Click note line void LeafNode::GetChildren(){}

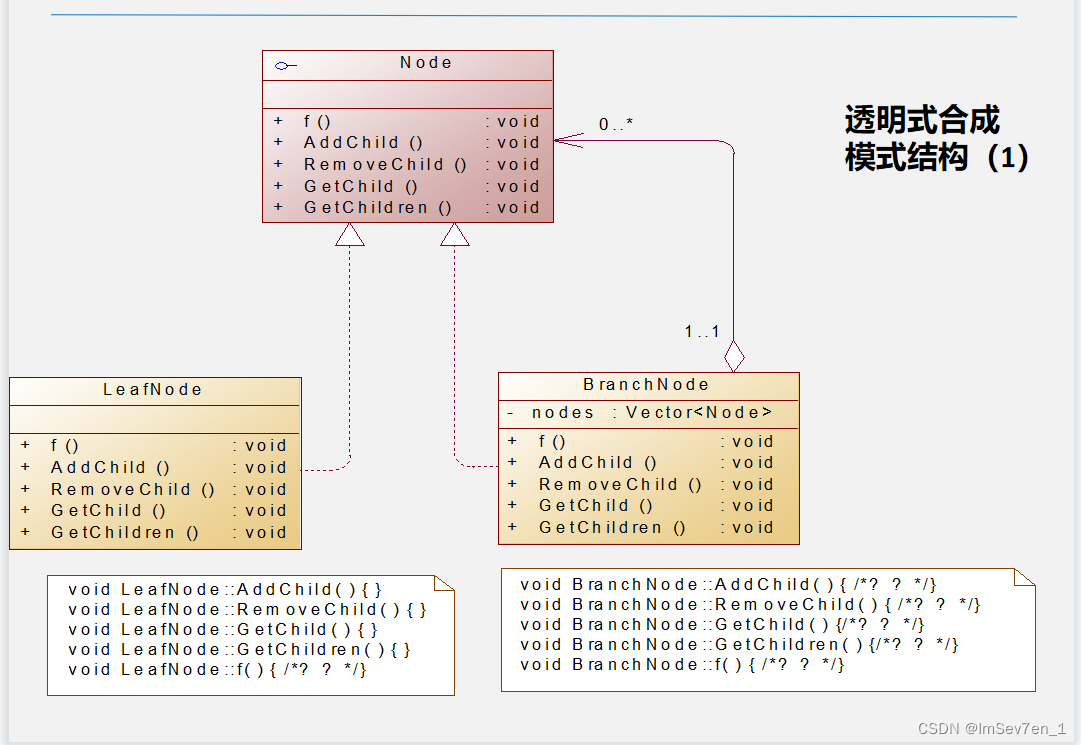(239, 650)
